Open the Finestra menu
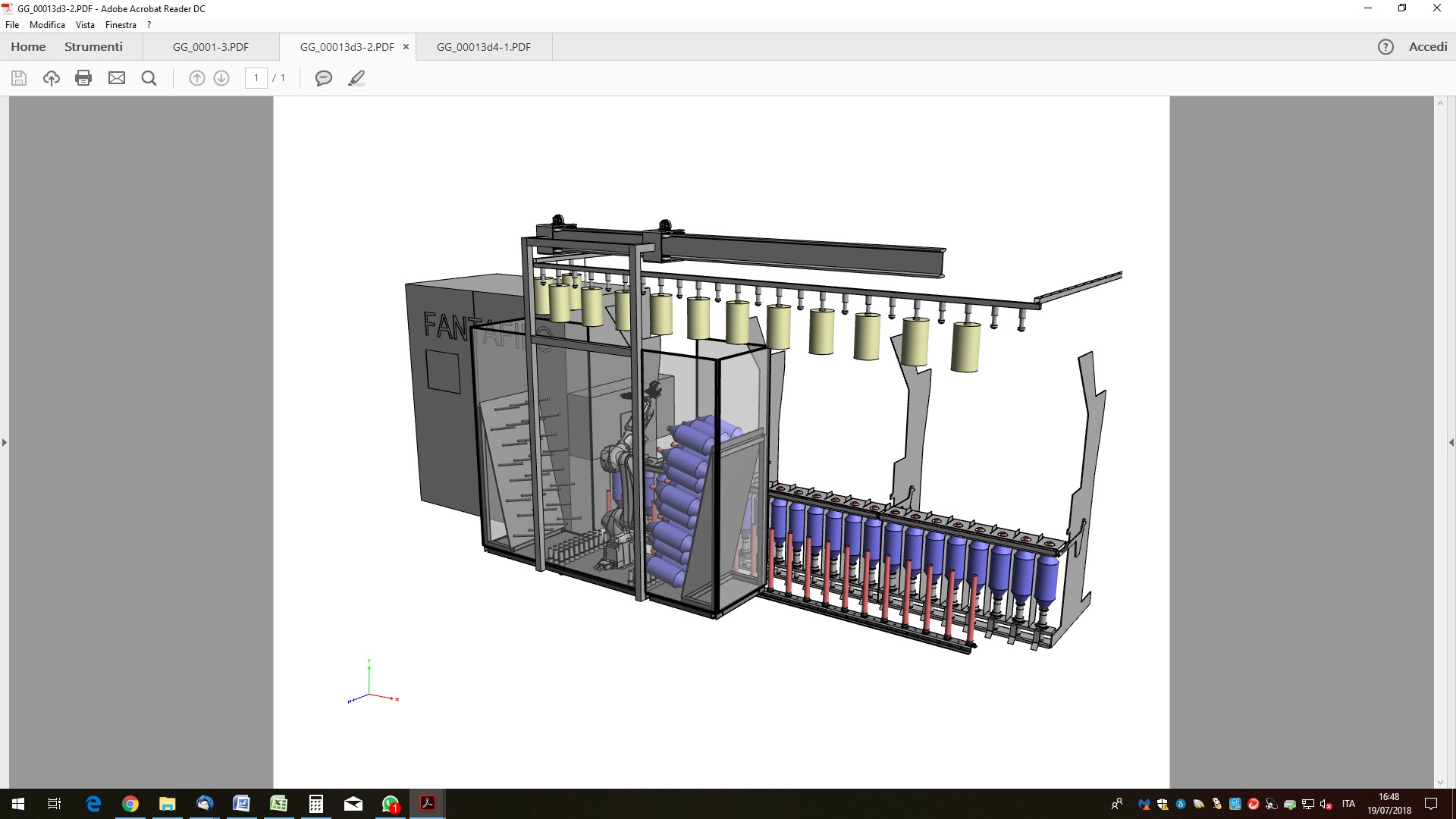Image resolution: width=1456 pixels, height=819 pixels. point(121,25)
